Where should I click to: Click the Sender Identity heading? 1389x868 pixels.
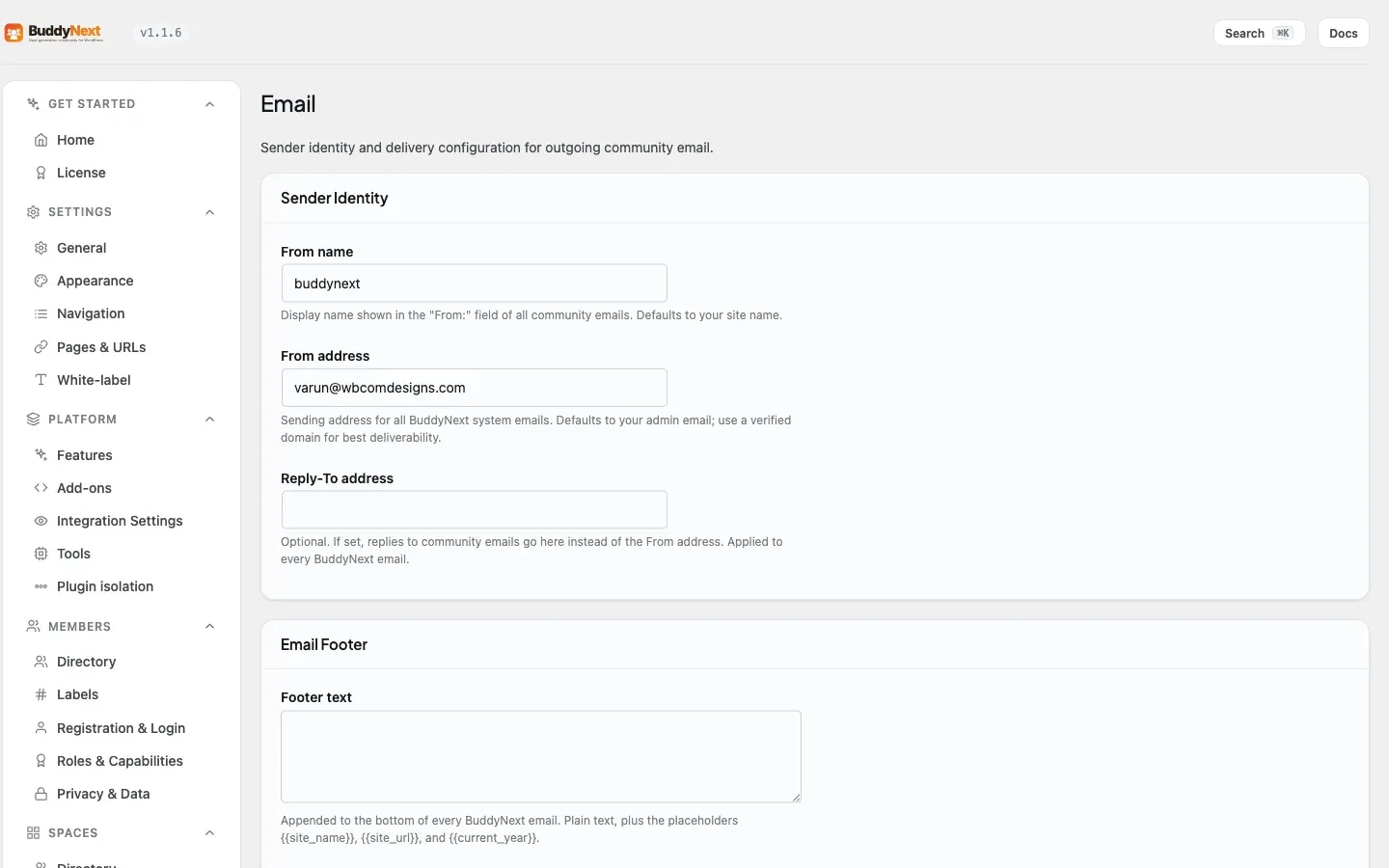coord(335,199)
